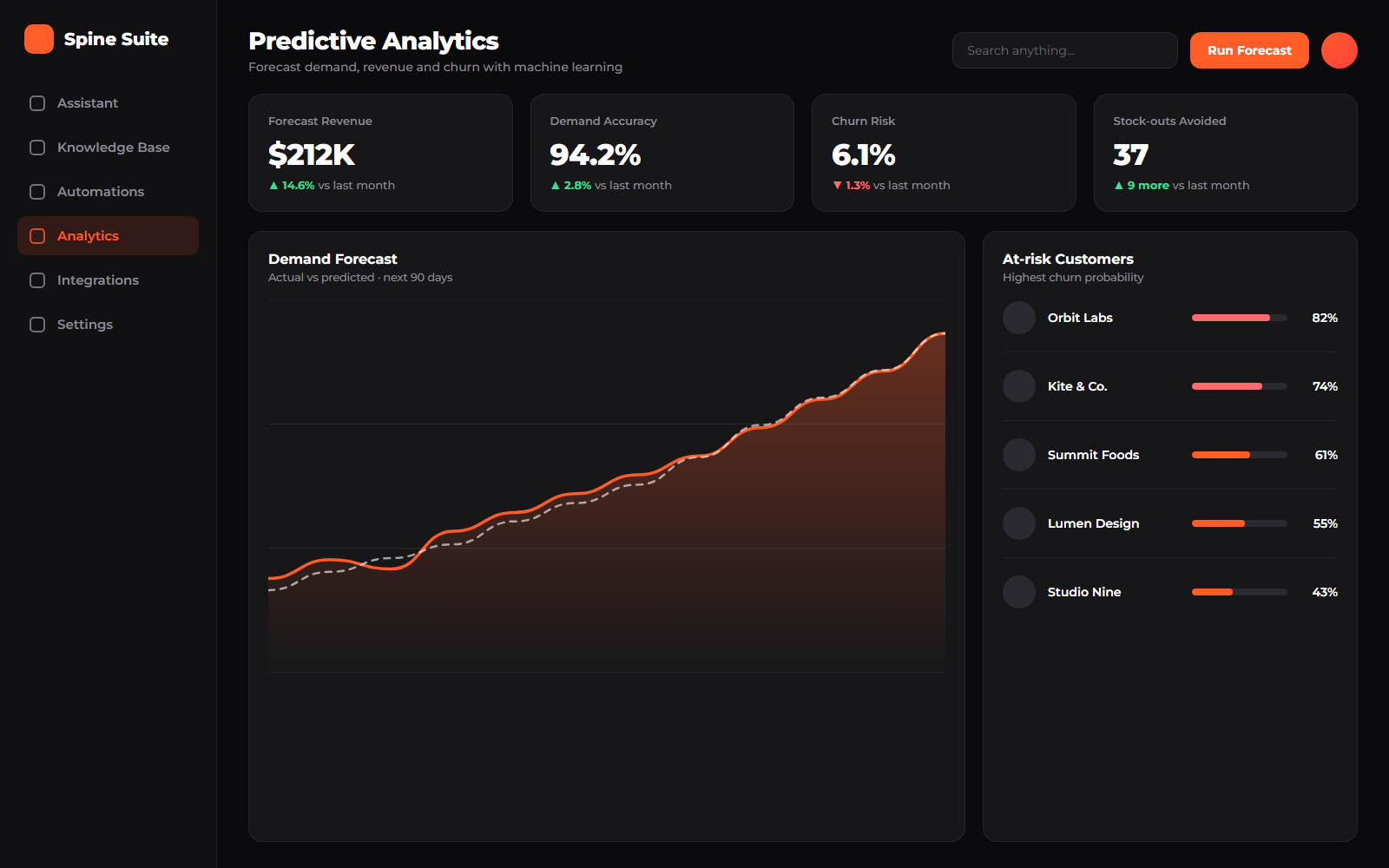
Task: Click Lumen Design customer avatar
Action: tap(1019, 523)
